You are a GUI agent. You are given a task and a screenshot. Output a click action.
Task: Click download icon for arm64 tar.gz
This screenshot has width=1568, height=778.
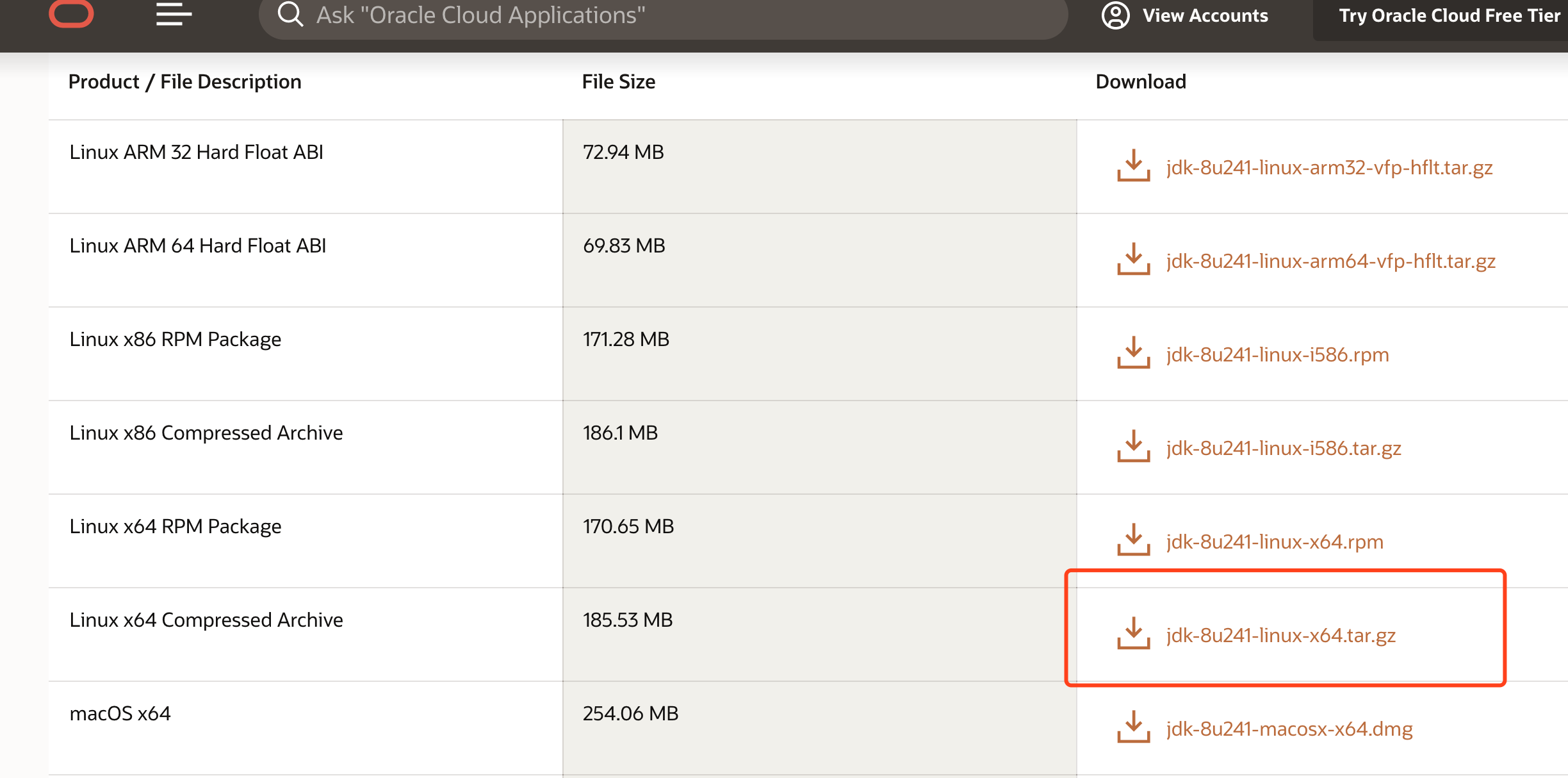click(x=1133, y=260)
